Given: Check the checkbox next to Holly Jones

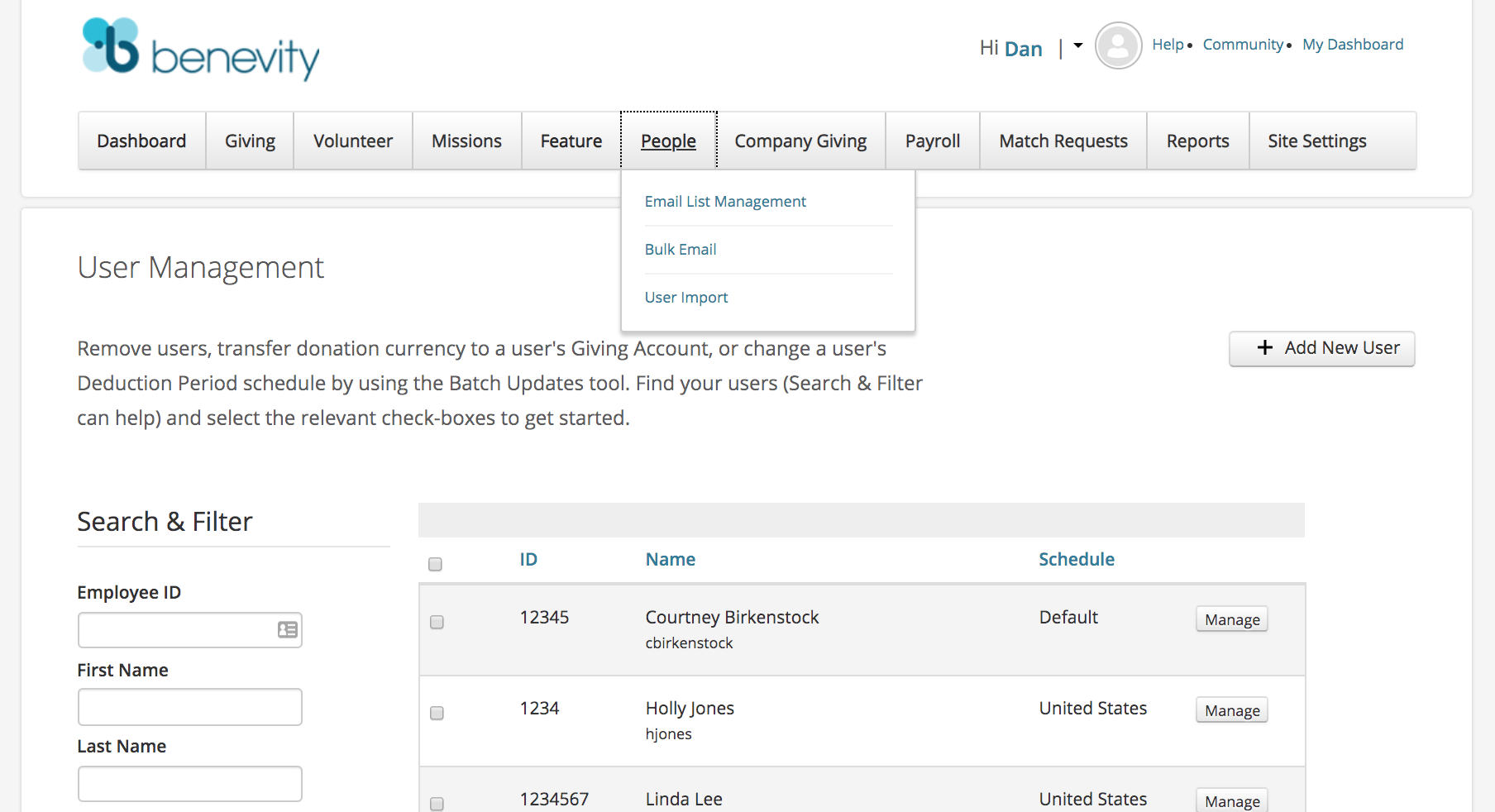Looking at the screenshot, I should pos(437,713).
